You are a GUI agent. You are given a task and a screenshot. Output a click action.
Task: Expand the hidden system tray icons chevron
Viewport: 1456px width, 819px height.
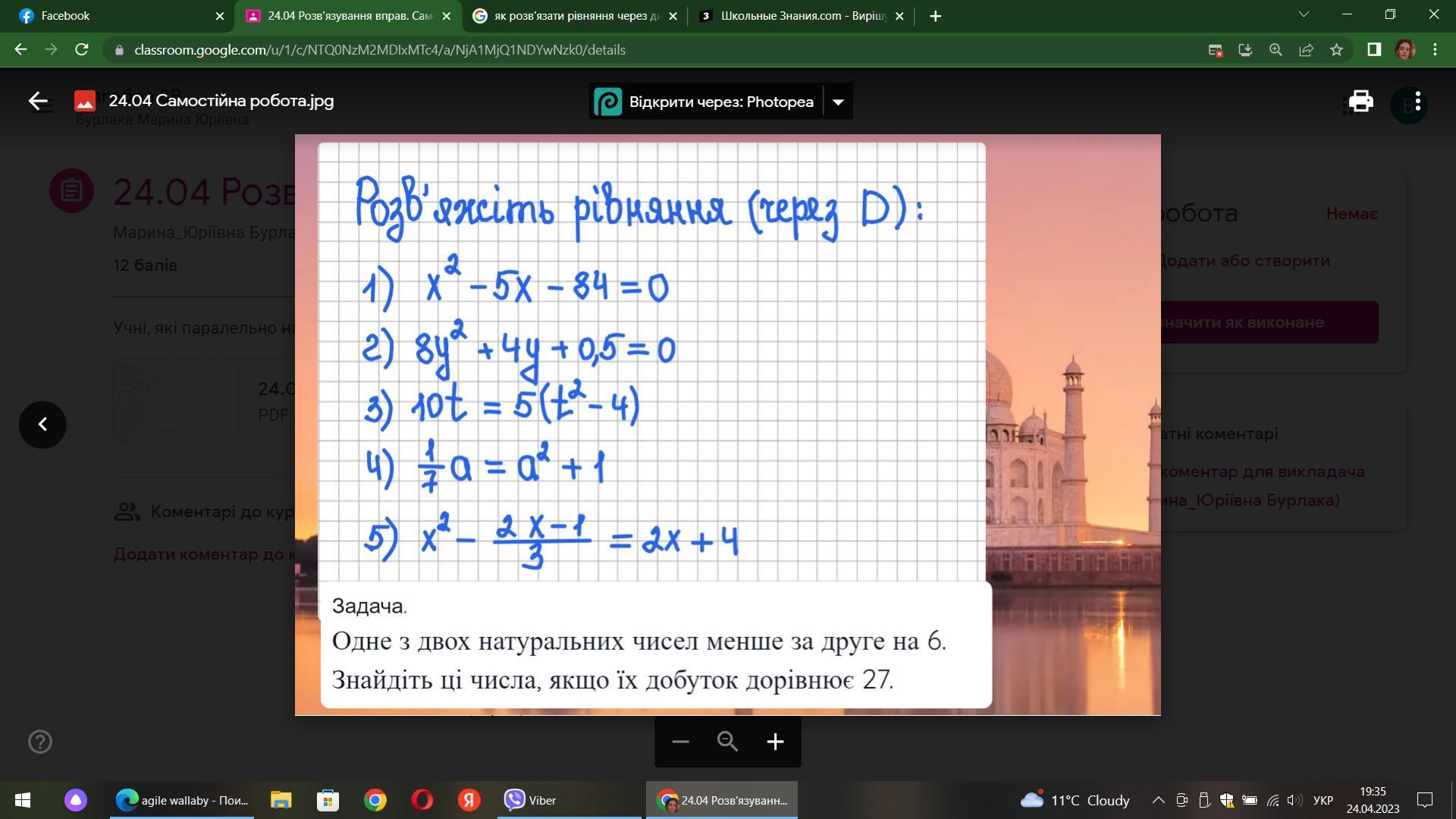point(1158,800)
